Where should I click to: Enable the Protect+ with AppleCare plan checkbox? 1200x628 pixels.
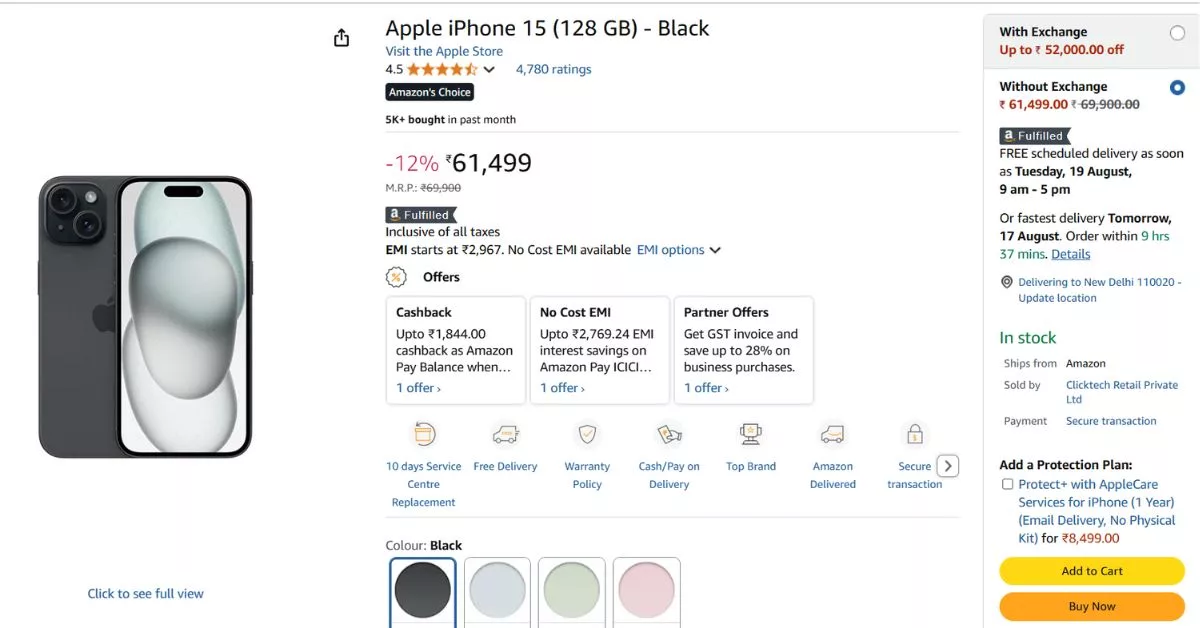pos(1007,484)
